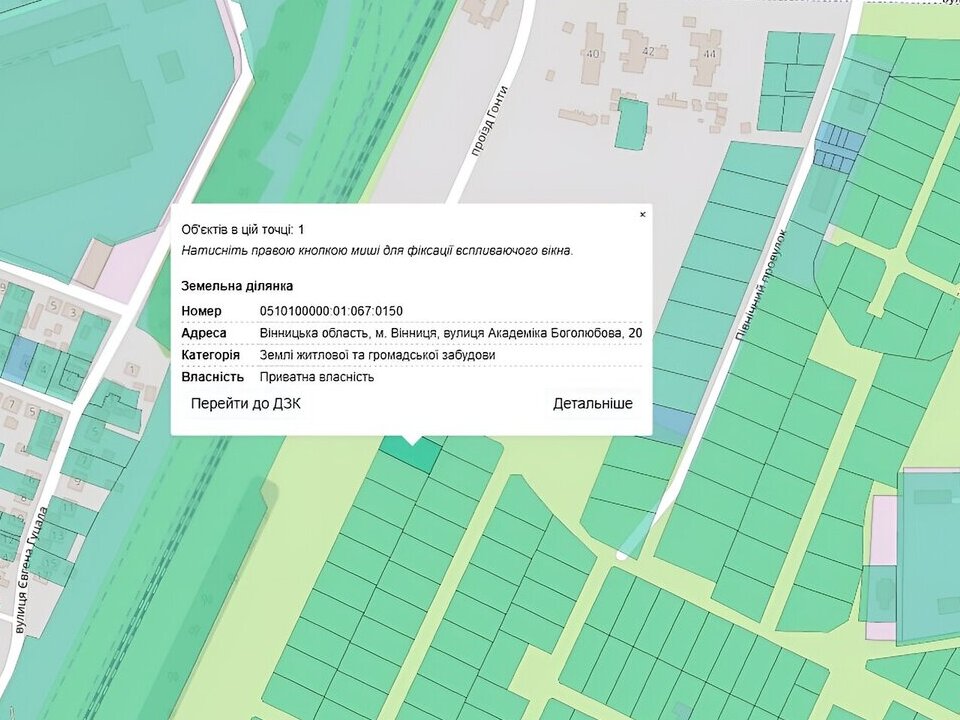This screenshot has width=960, height=720.
Task: Open 'Детальніше' for parcel details
Action: [592, 404]
